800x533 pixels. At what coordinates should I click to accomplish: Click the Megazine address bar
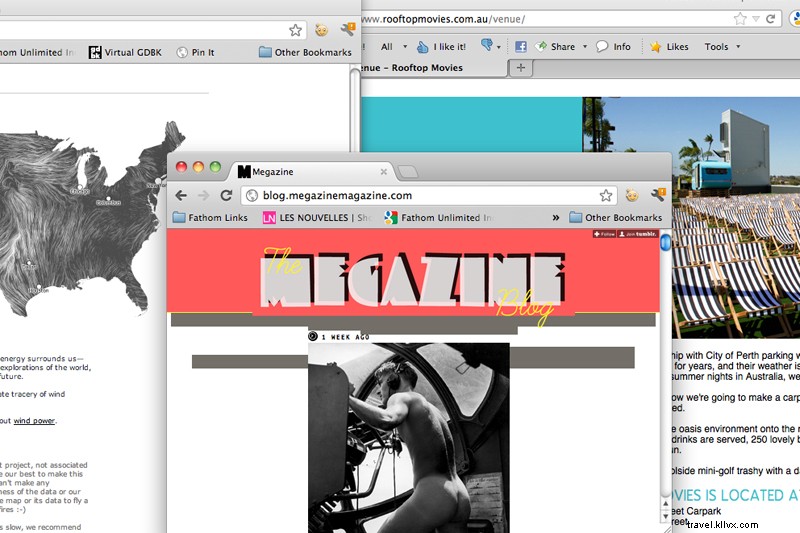coord(420,196)
